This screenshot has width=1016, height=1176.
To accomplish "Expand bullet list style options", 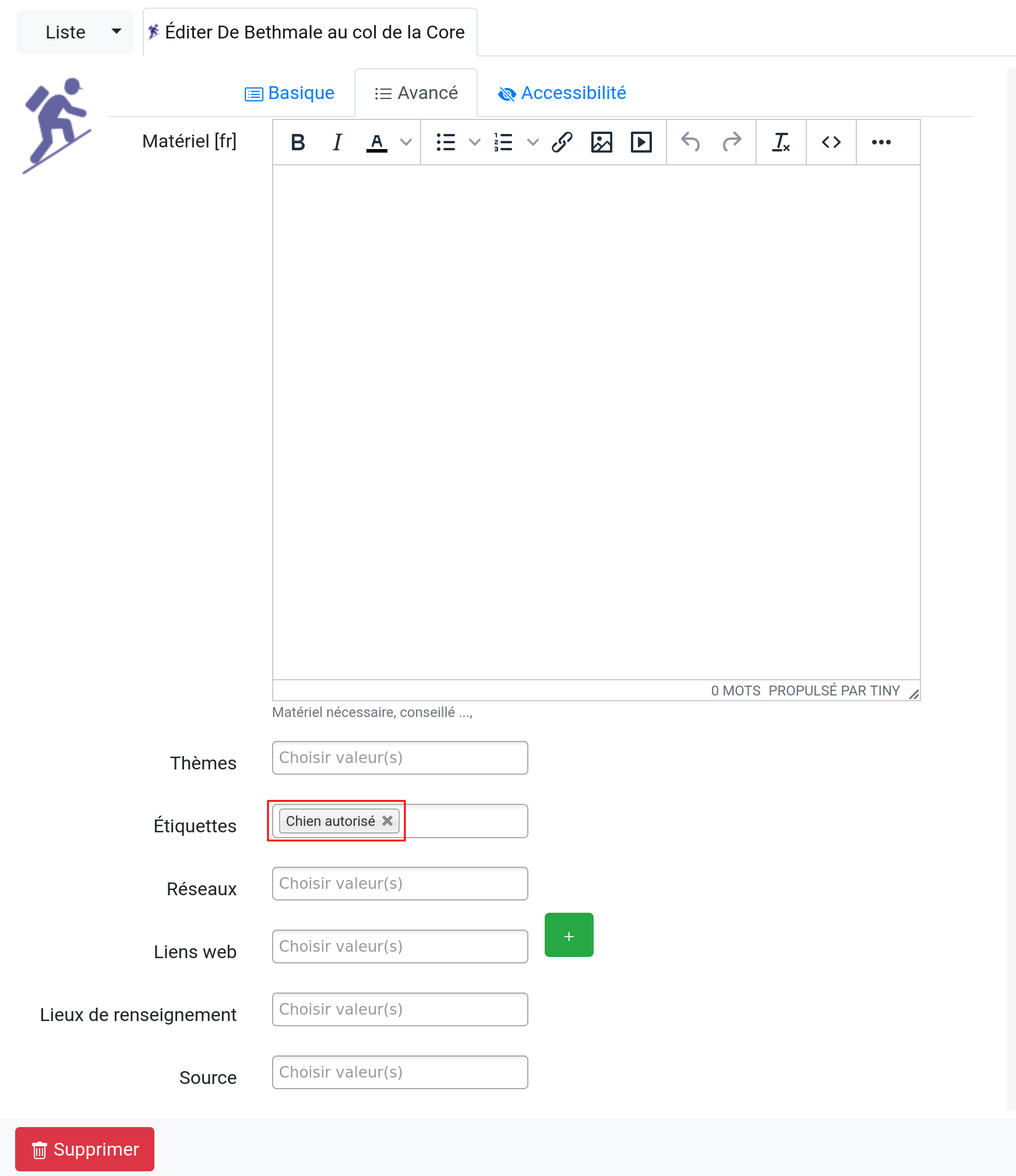I will 475,142.
